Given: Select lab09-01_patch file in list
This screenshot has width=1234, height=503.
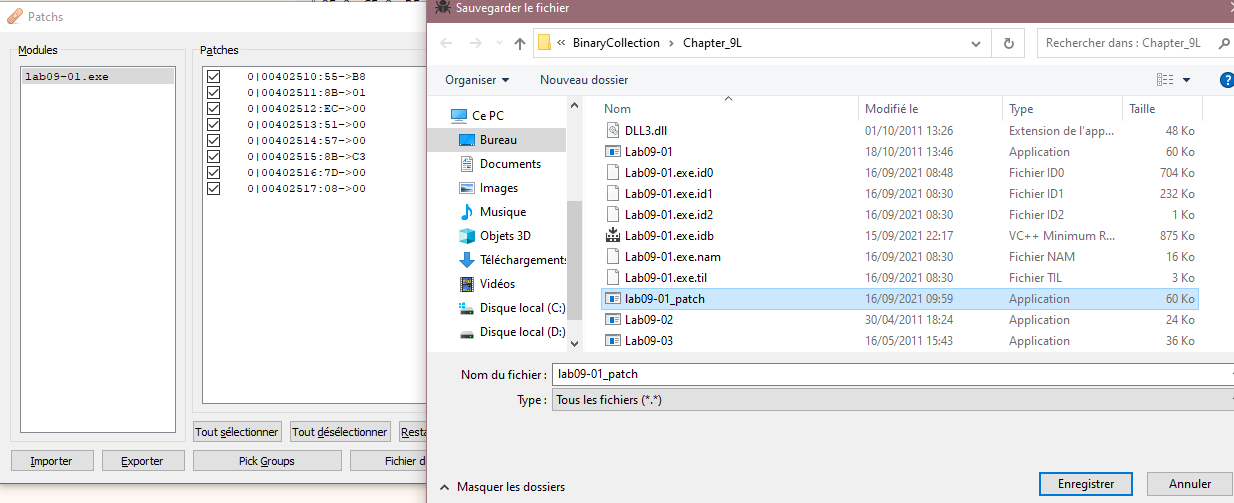Looking at the screenshot, I should 900,299.
